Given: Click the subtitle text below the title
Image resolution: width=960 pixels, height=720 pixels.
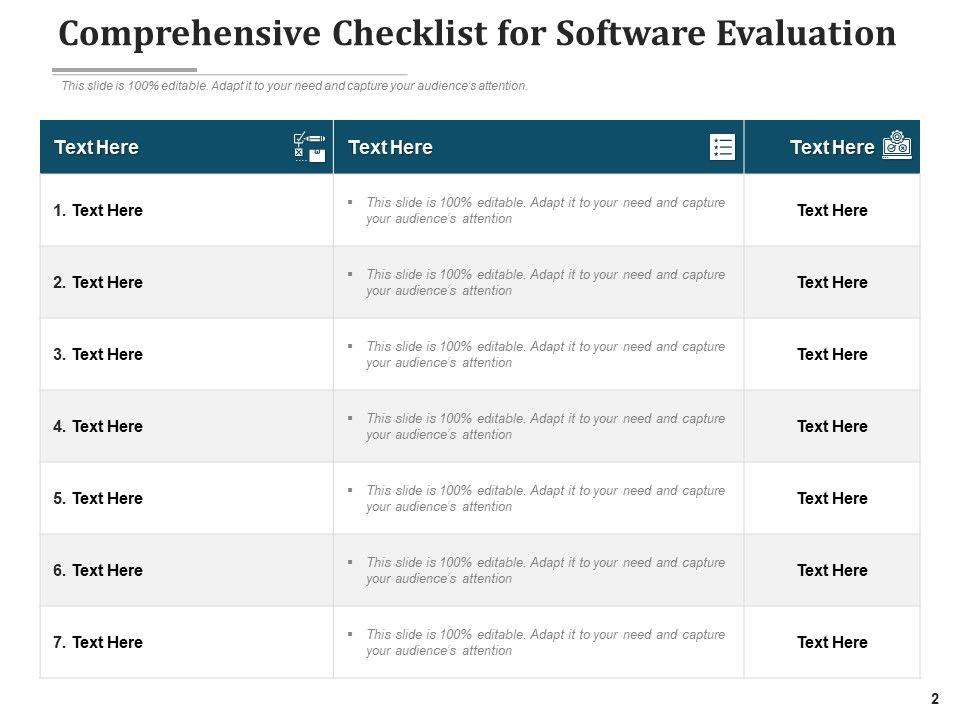Looking at the screenshot, I should 294,86.
